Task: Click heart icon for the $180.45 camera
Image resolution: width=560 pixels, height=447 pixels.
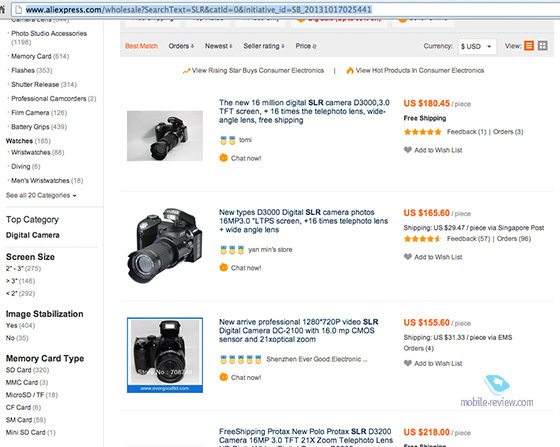Action: click(408, 150)
